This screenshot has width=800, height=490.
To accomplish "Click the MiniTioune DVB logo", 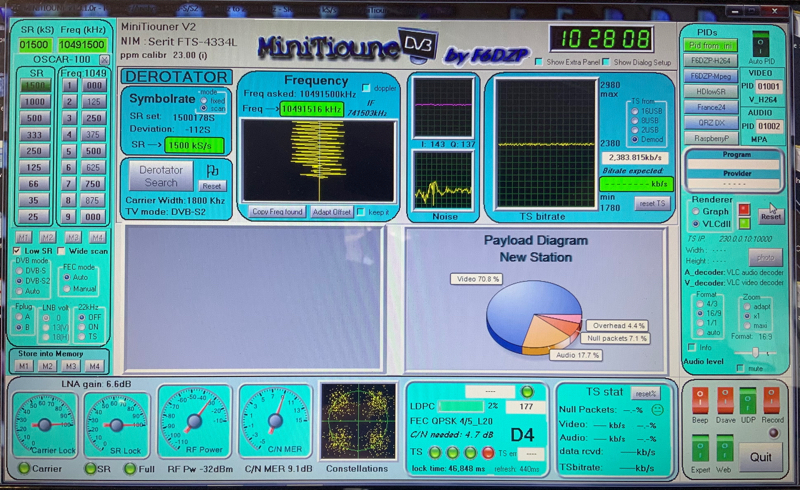I will click(x=348, y=46).
